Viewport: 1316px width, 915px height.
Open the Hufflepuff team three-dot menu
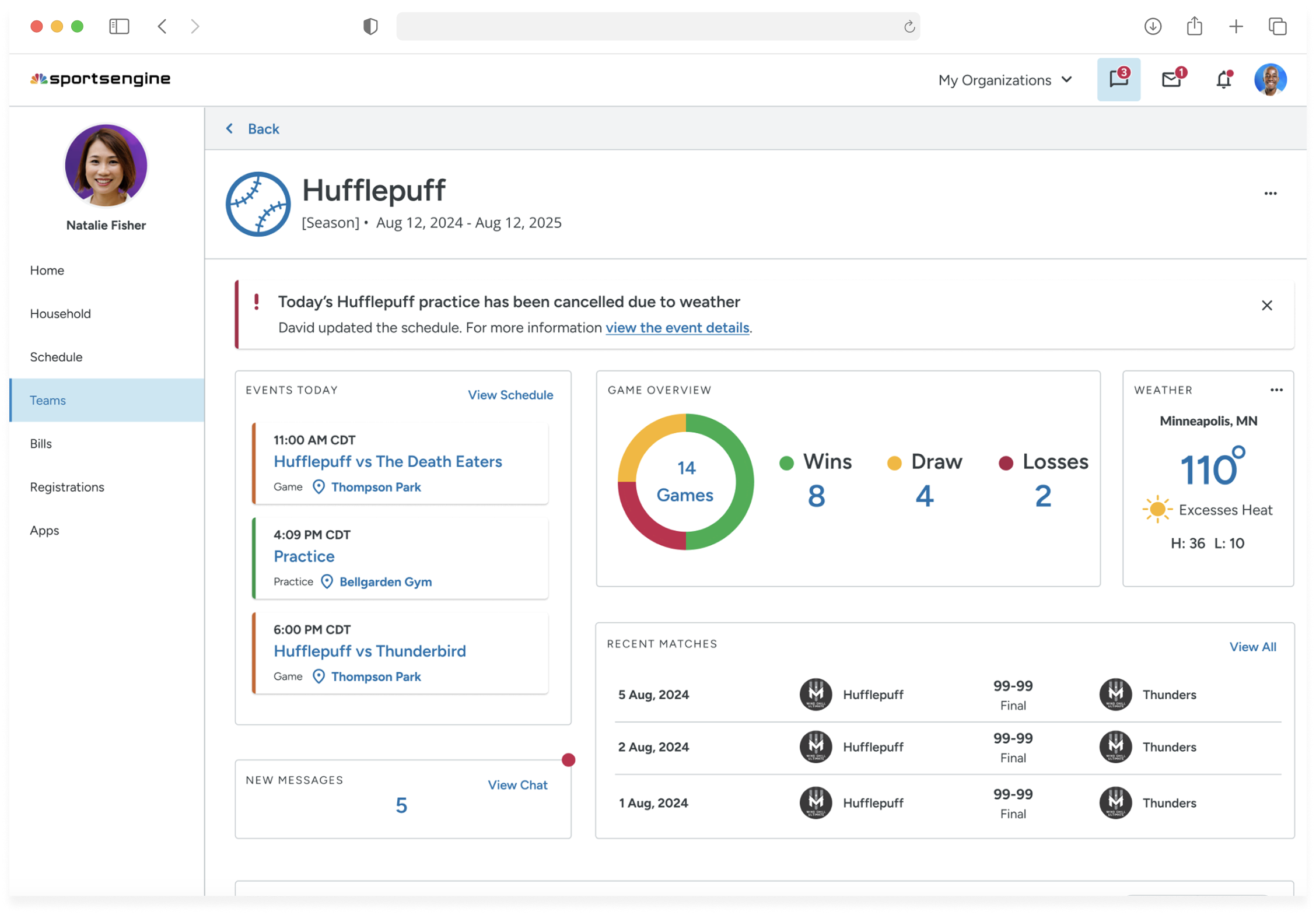point(1270,194)
